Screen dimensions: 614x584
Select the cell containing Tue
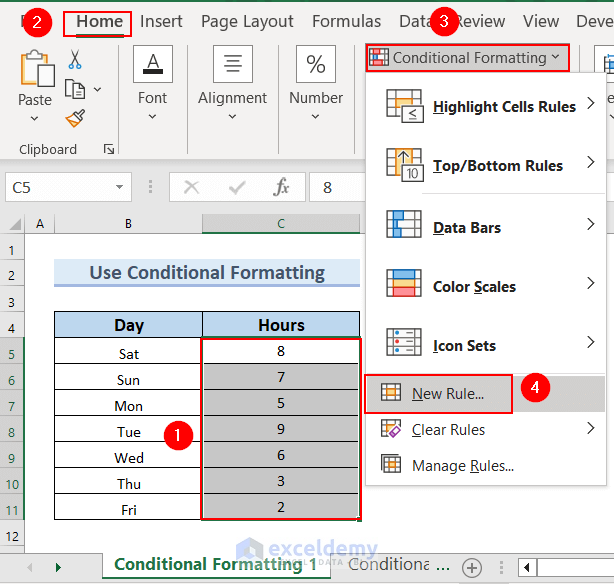128,429
